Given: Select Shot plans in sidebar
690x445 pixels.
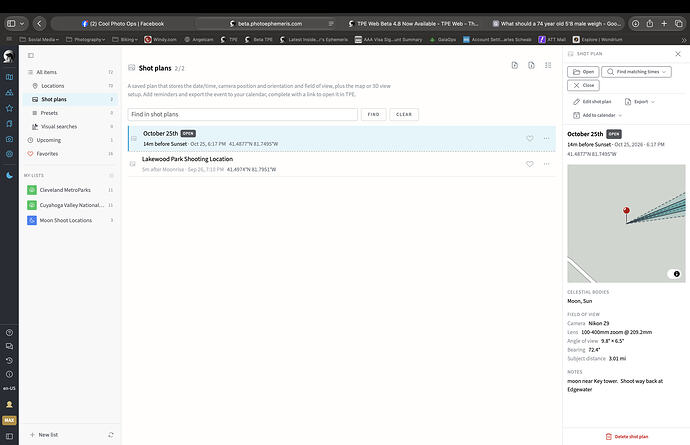Looking at the screenshot, I should 70,99.
